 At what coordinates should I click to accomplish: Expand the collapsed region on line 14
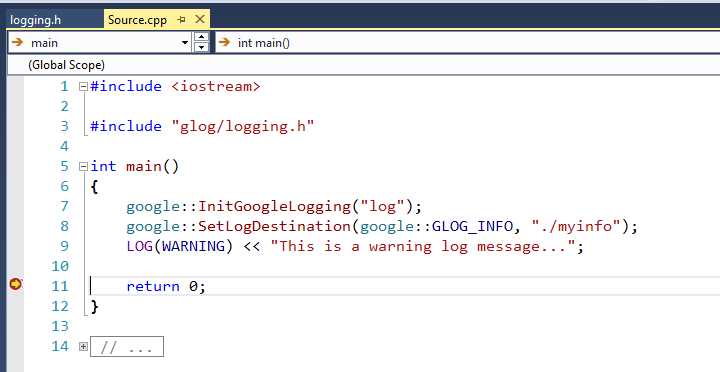(83, 346)
